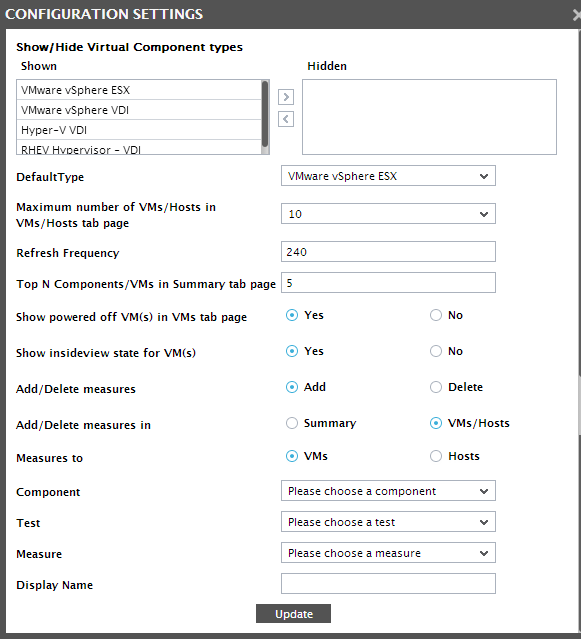Select Hyper-V VDI in Shown list
581x639 pixels.
[x=139, y=130]
